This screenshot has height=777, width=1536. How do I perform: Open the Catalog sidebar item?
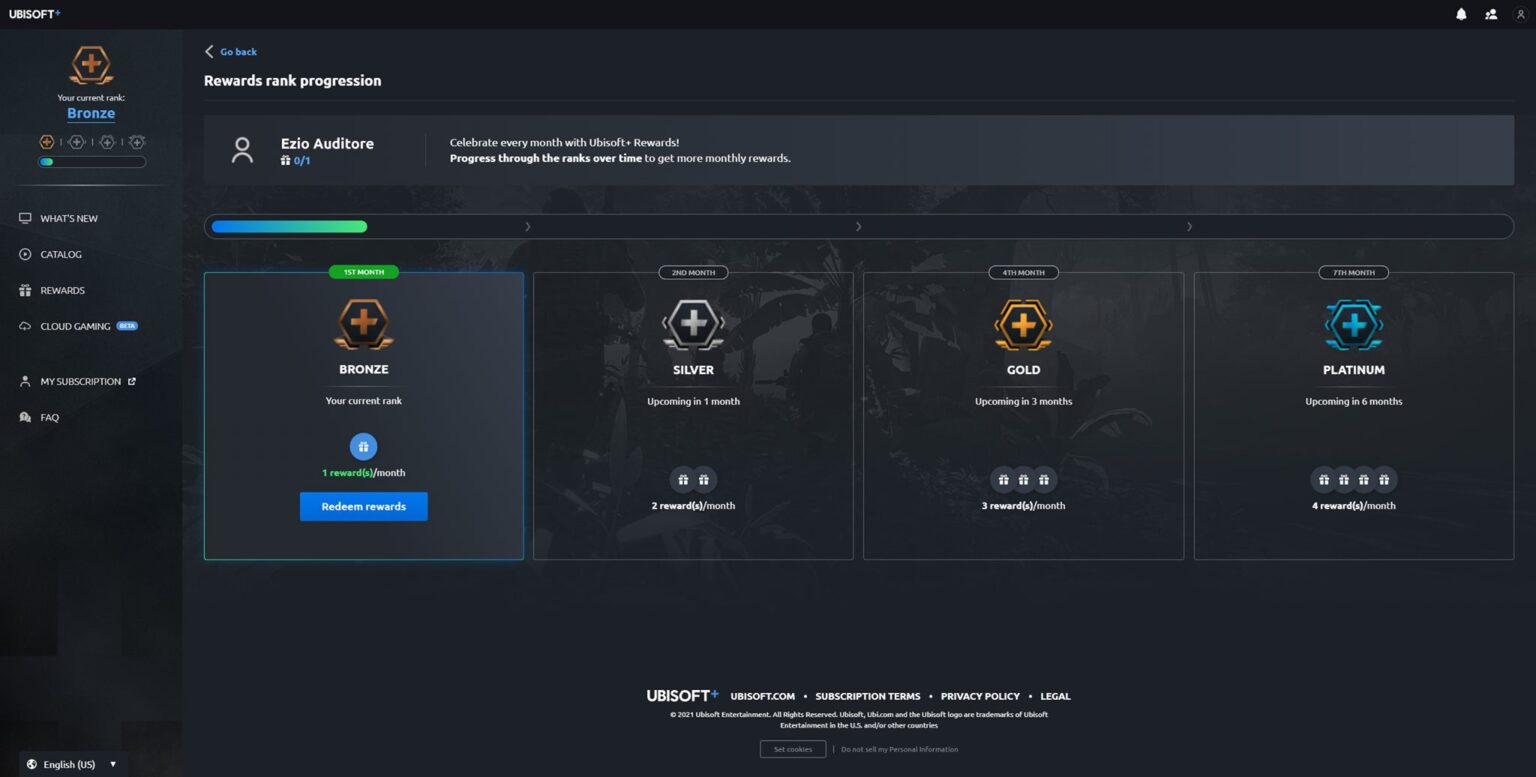pyautogui.click(x=60, y=254)
